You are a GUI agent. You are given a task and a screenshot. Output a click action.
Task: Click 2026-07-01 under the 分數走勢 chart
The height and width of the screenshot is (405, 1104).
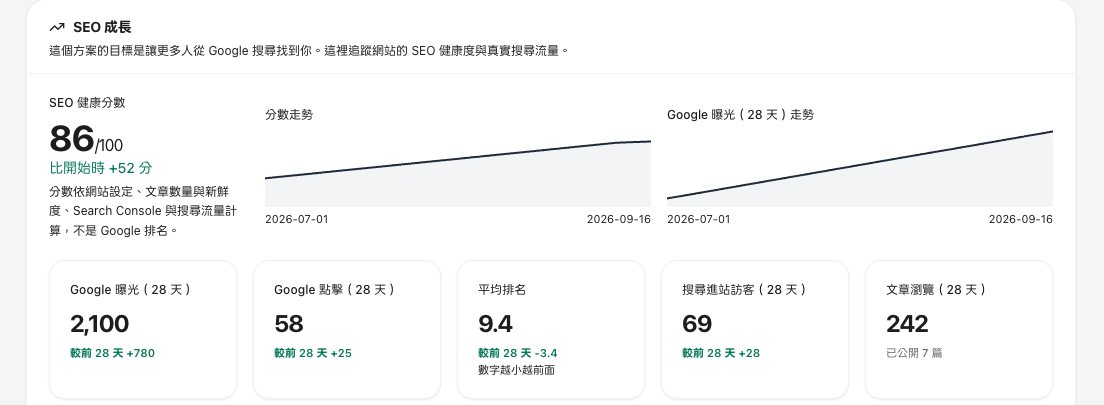tap(296, 219)
